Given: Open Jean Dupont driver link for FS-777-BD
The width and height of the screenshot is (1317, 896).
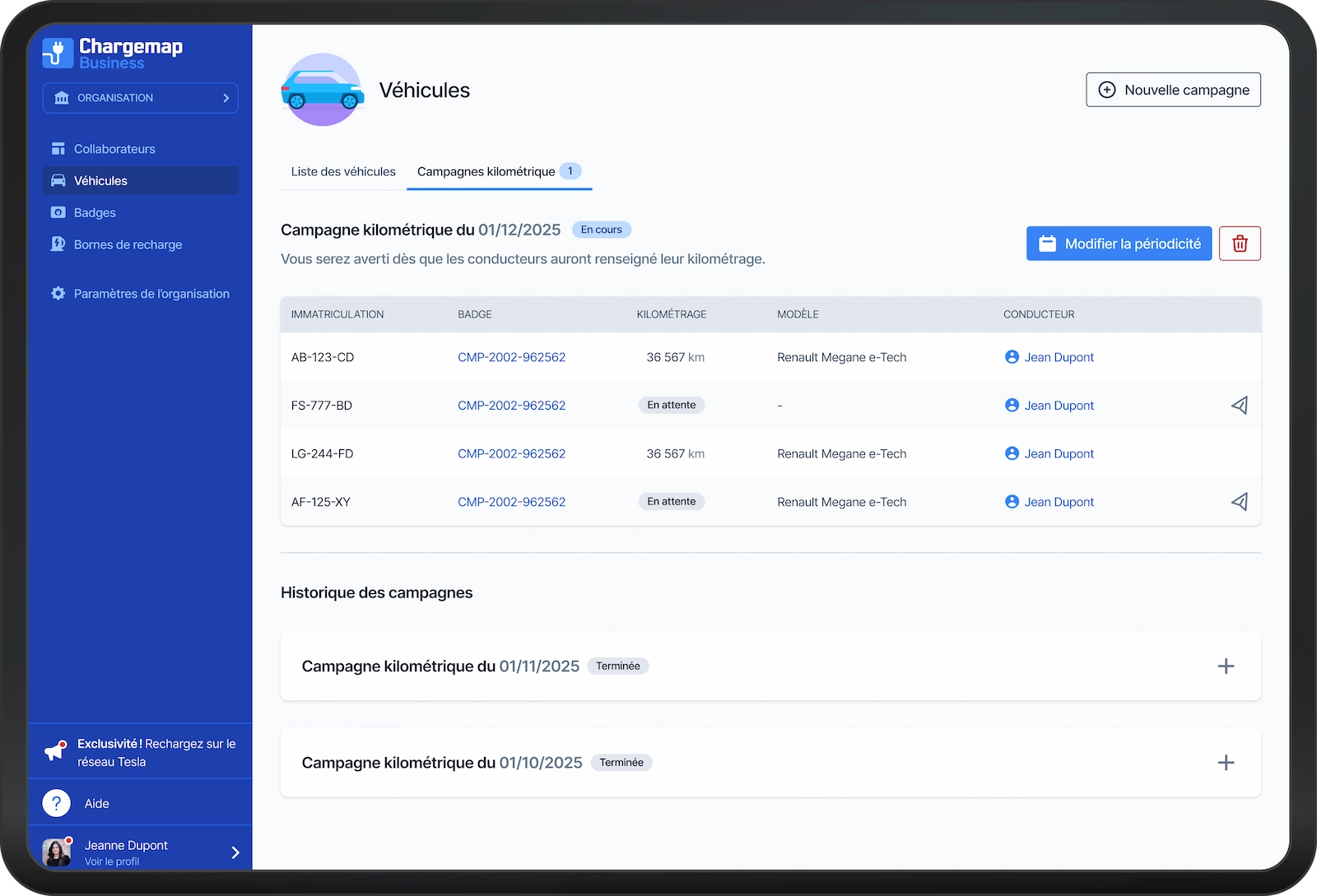Looking at the screenshot, I should [1049, 406].
